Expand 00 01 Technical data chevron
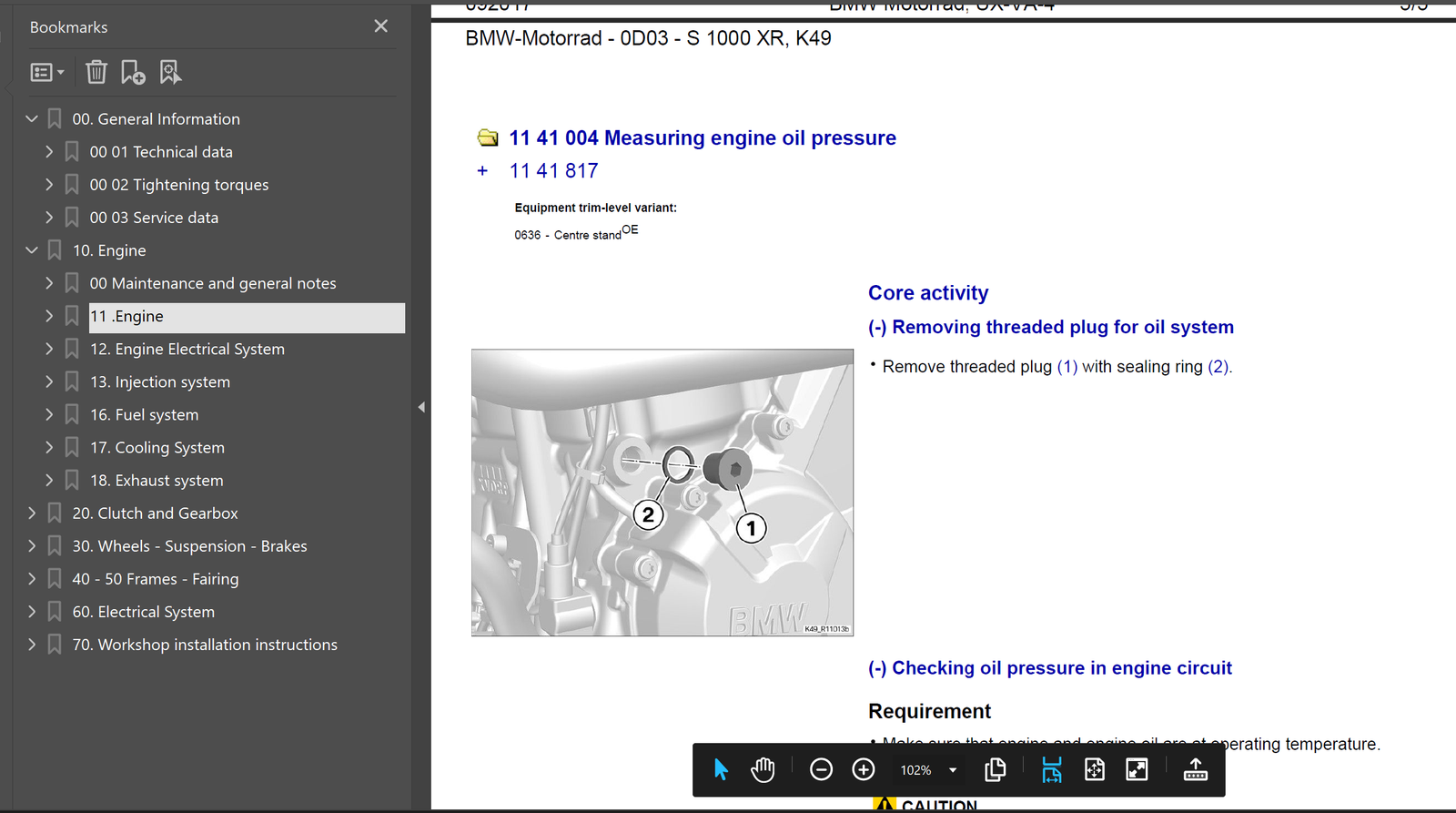Screen dimensions: 1456x813 click(49, 152)
